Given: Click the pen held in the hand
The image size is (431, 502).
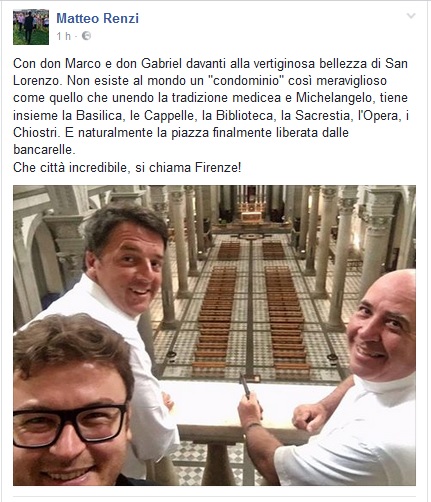Looking at the screenshot, I should point(245,386).
